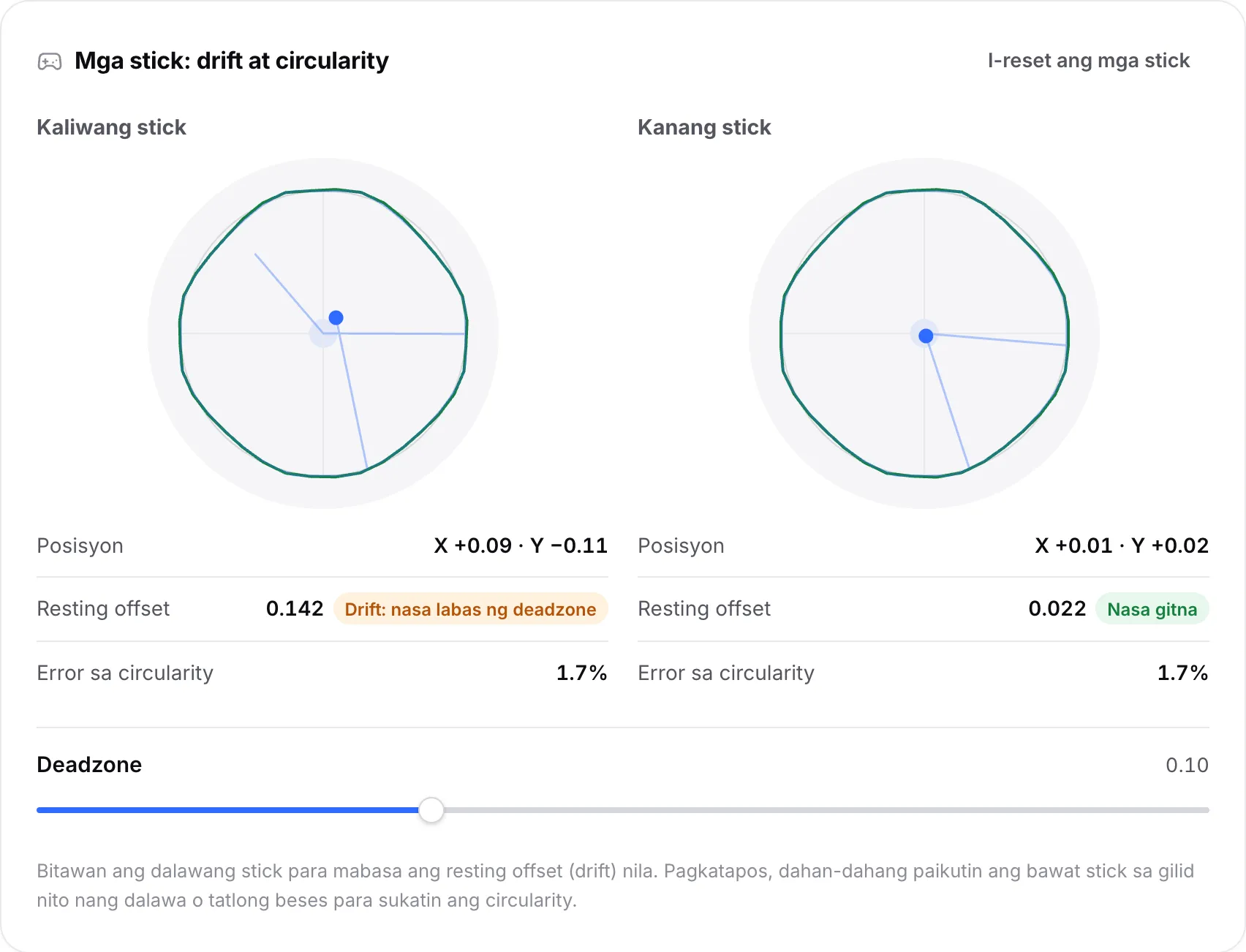Click the position value X +0.09 · Y −0.11
This screenshot has width=1246, height=952.
(x=521, y=545)
